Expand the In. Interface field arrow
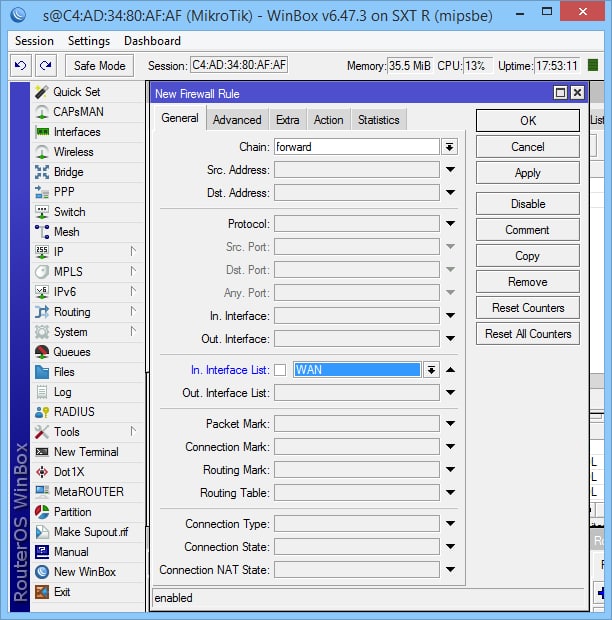Image resolution: width=612 pixels, height=620 pixels. click(x=450, y=316)
